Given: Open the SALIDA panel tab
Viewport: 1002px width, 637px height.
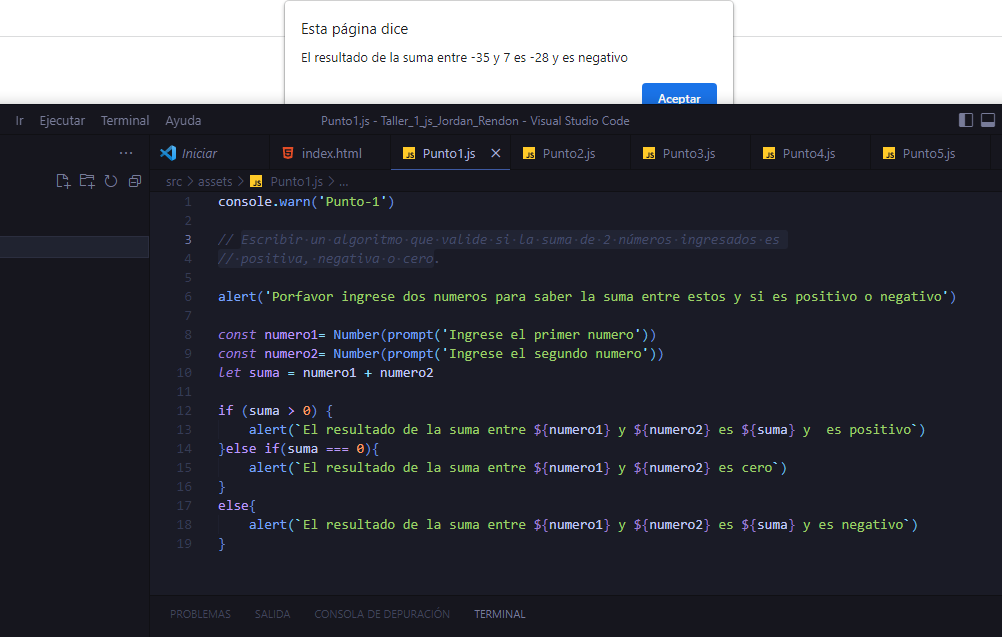Looking at the screenshot, I should click(272, 614).
